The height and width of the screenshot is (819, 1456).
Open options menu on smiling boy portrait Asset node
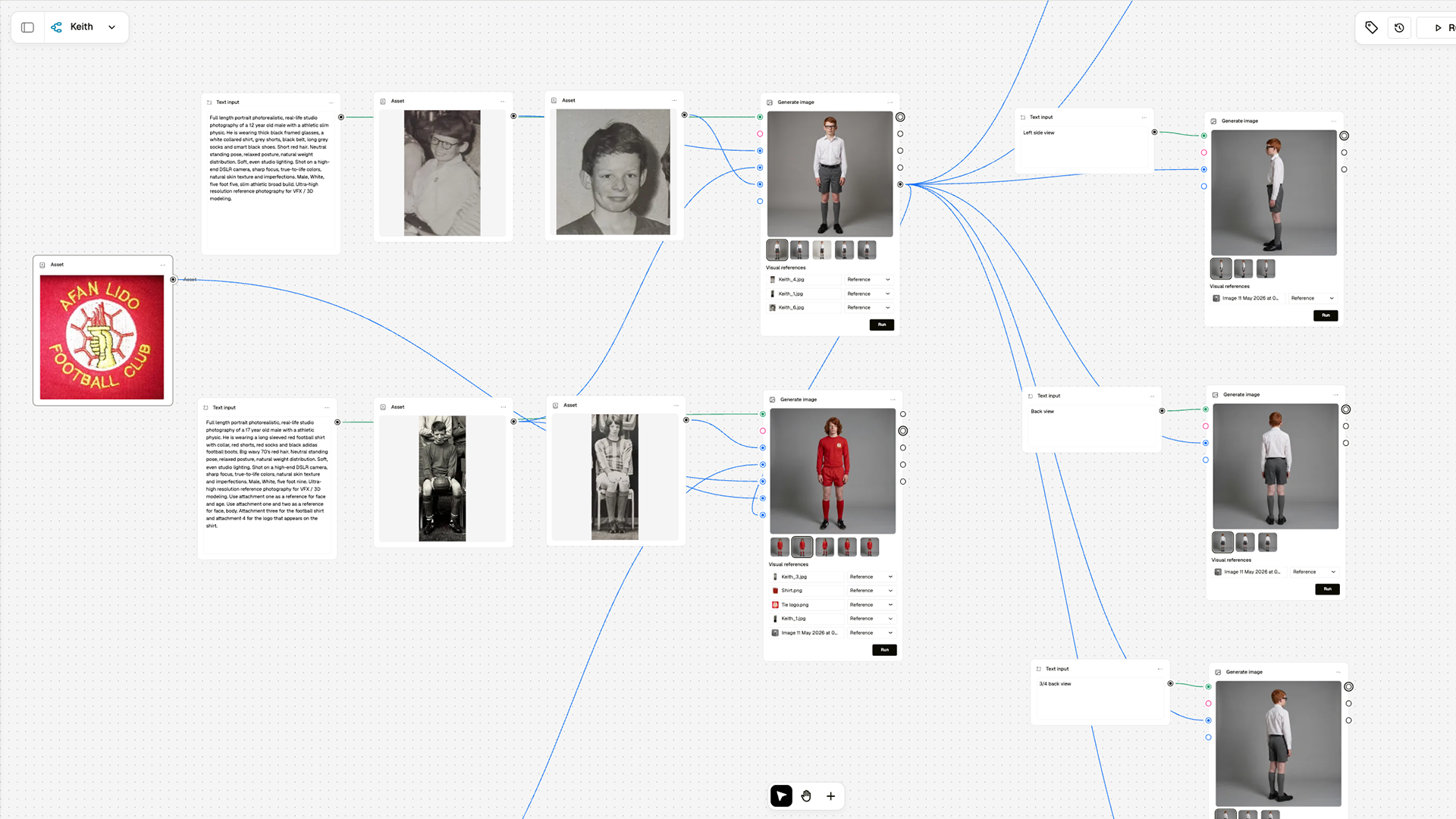pos(674,100)
